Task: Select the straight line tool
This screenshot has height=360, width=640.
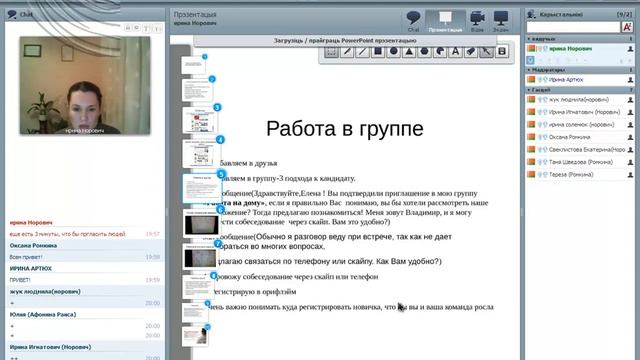Action: point(362,52)
